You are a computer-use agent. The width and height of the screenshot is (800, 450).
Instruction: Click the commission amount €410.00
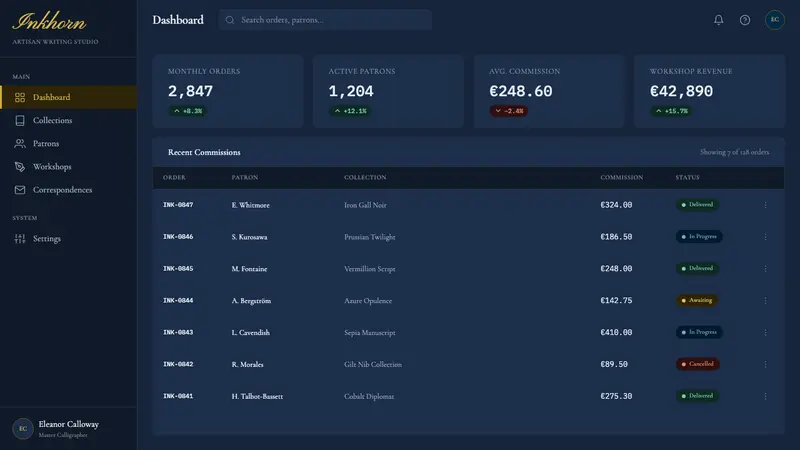pos(616,332)
